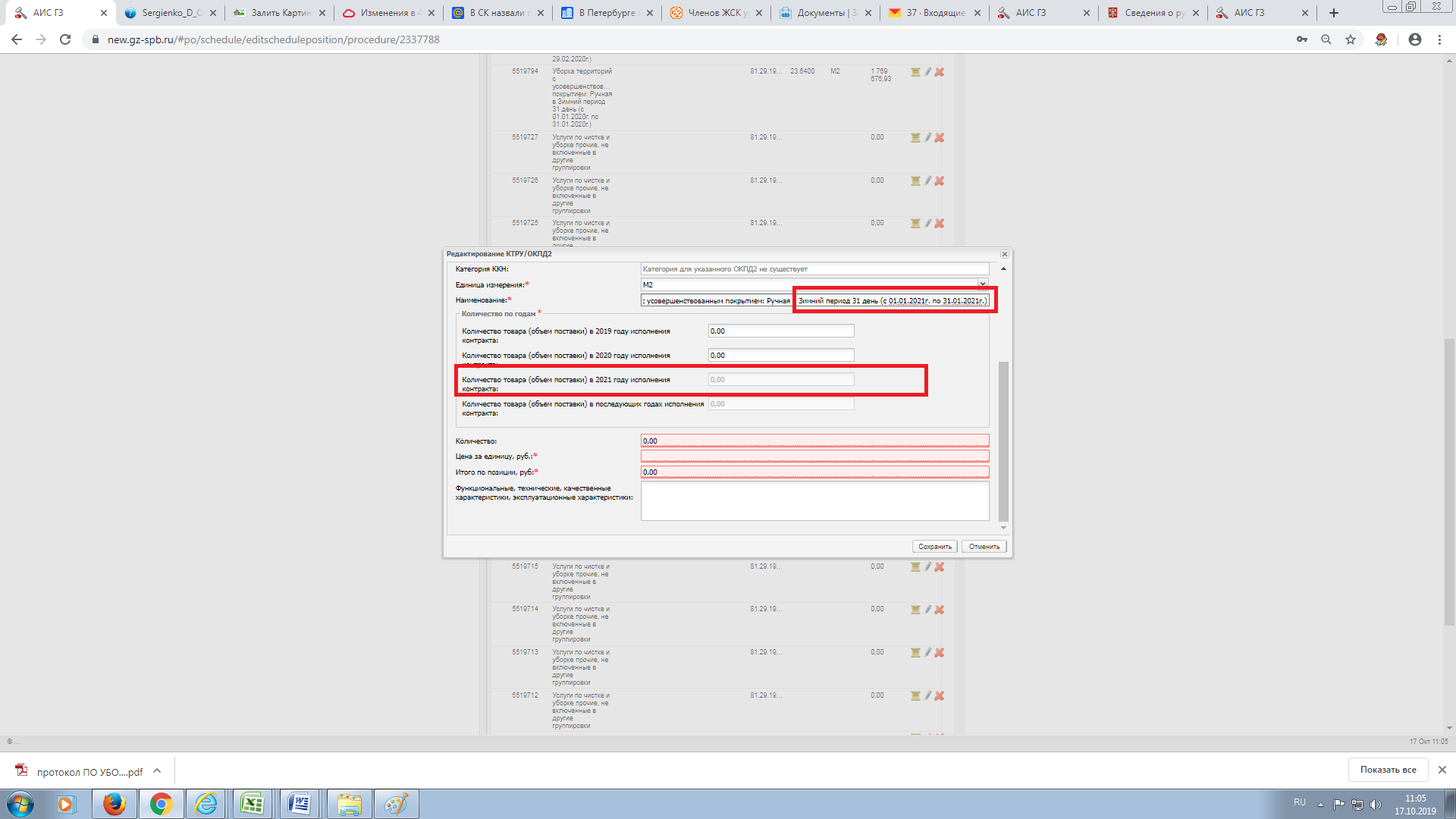The height and width of the screenshot is (819, 1456).
Task: Switch to Залить Картинку tab
Action: point(280,13)
